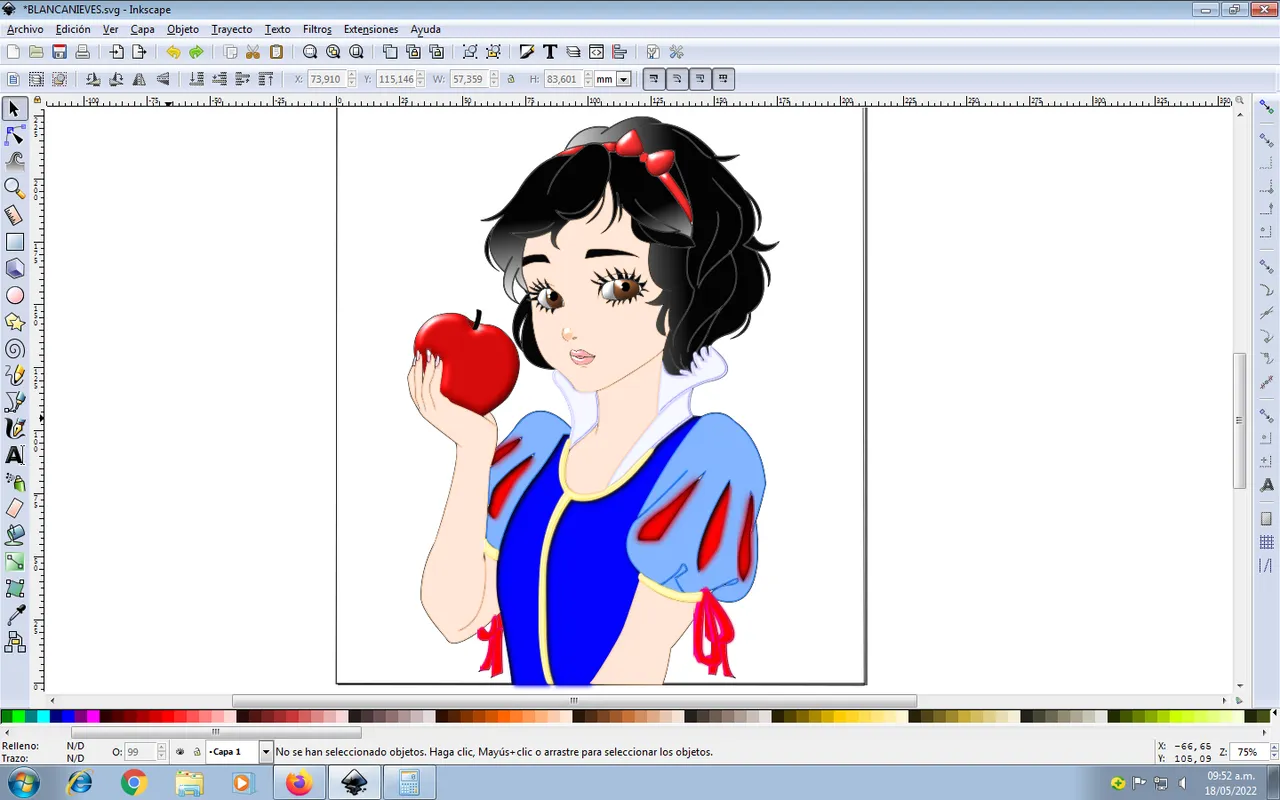This screenshot has height=800, width=1280.
Task: Undo the last action
Action: (x=173, y=52)
